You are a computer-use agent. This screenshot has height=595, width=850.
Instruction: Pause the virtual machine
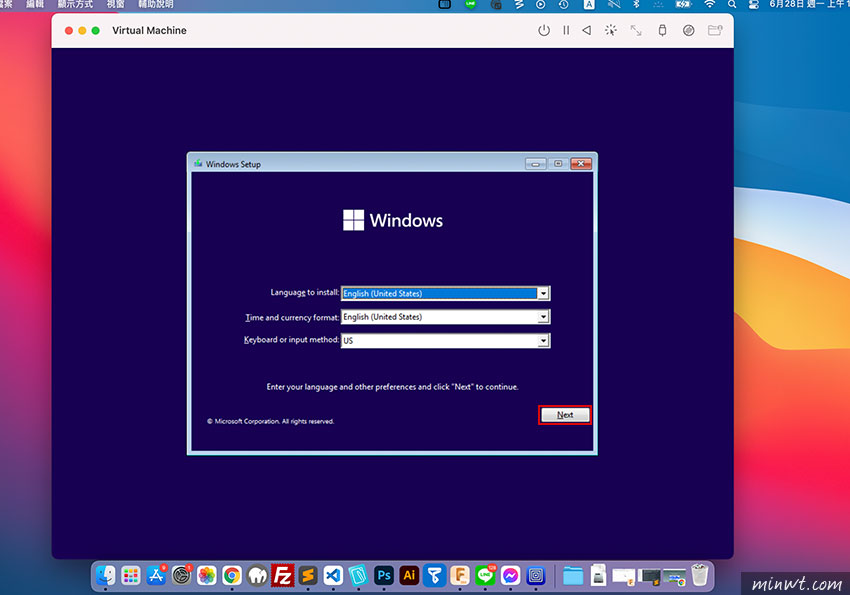tap(566, 30)
